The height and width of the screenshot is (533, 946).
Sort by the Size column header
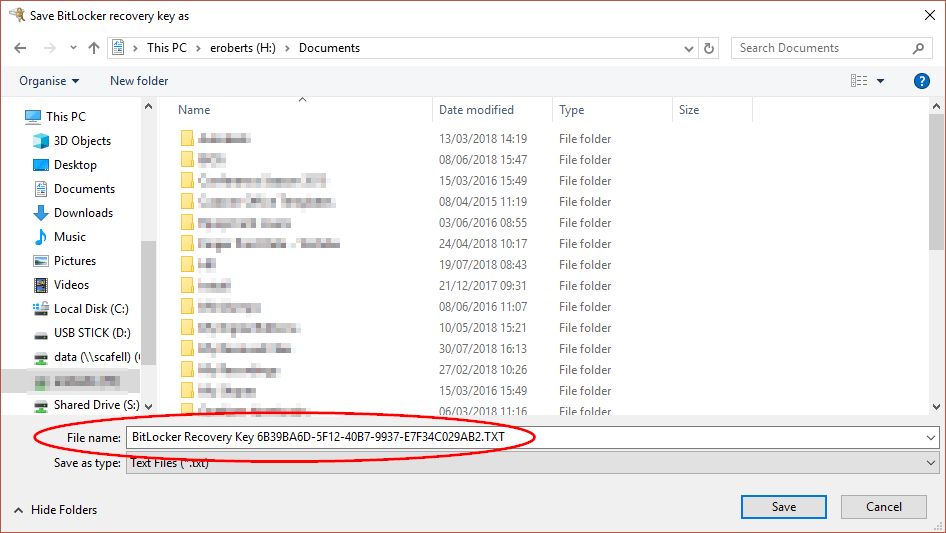click(688, 110)
